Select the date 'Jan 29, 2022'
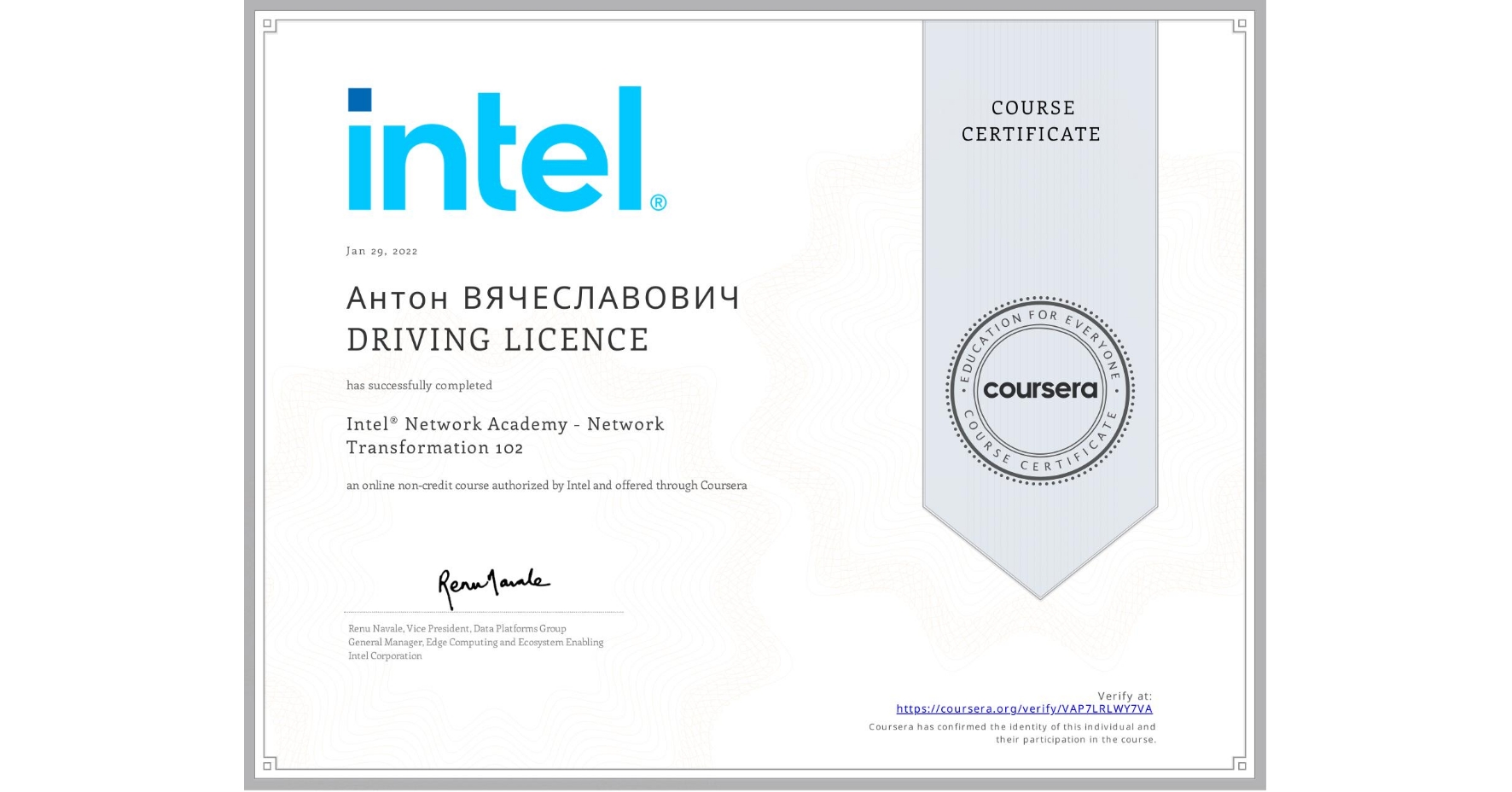The width and height of the screenshot is (1512, 792). 382,251
